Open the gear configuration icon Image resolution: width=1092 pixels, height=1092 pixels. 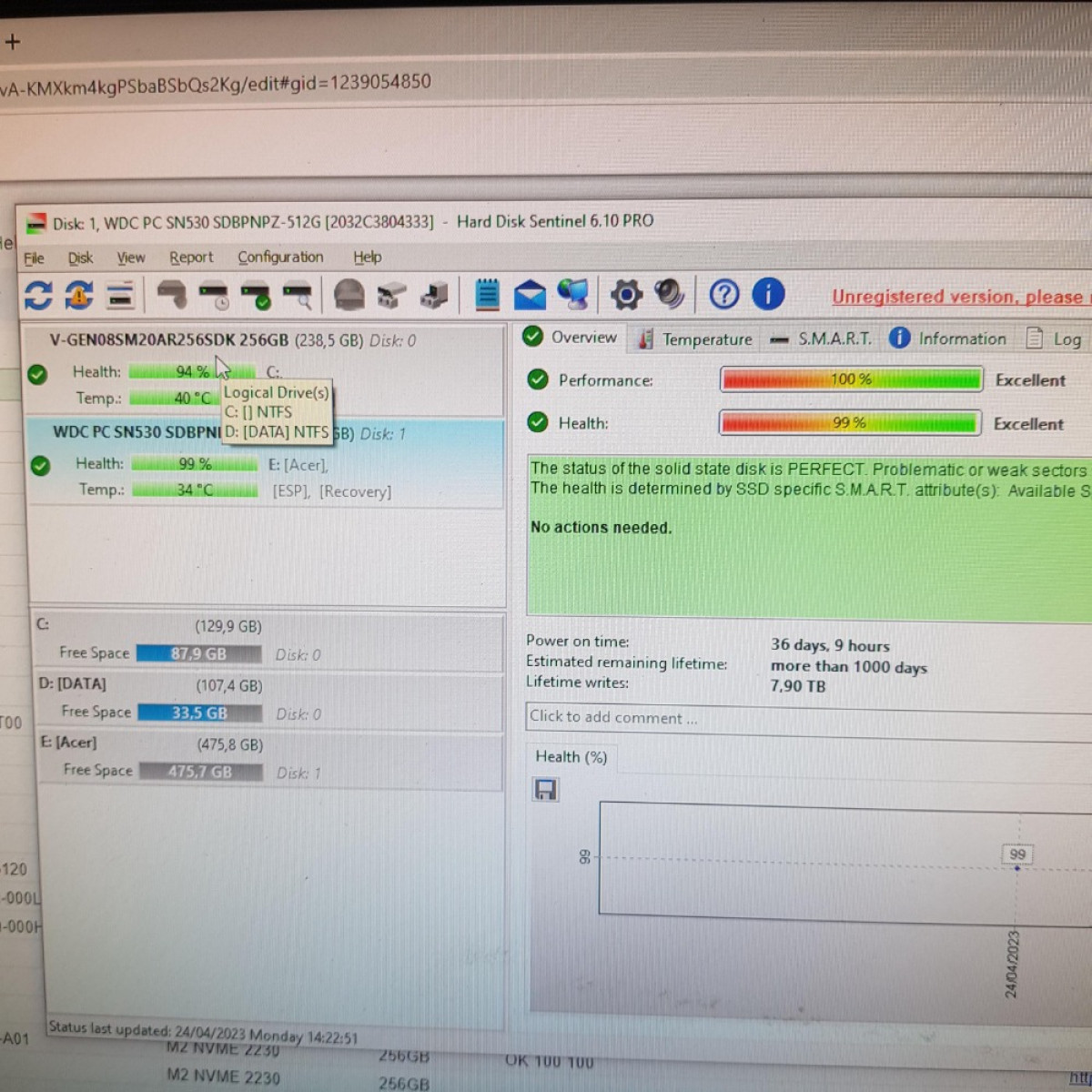[x=626, y=294]
